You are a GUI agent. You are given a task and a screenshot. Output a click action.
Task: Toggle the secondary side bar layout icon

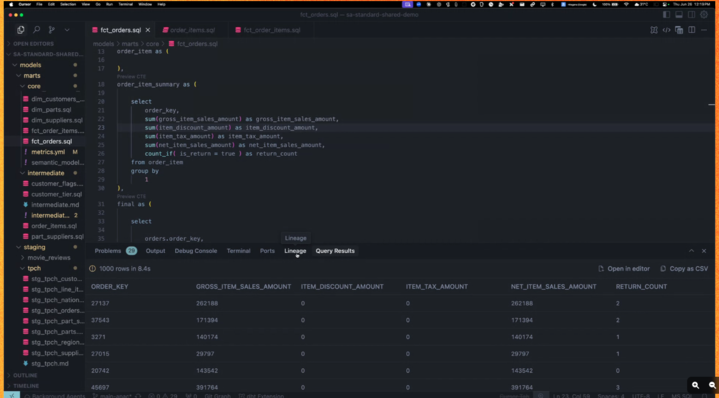click(x=691, y=15)
